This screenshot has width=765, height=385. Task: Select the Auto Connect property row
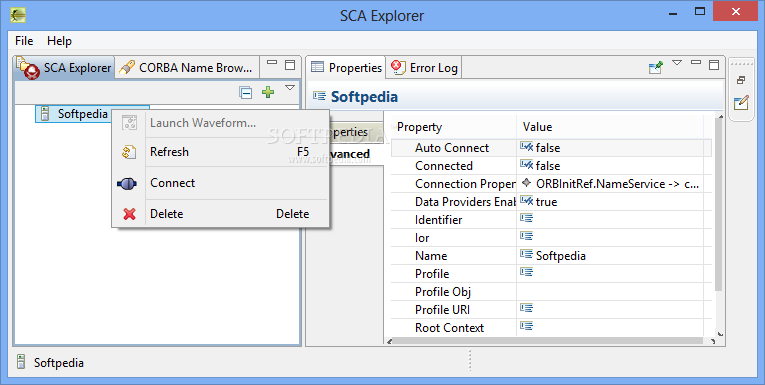click(x=551, y=148)
